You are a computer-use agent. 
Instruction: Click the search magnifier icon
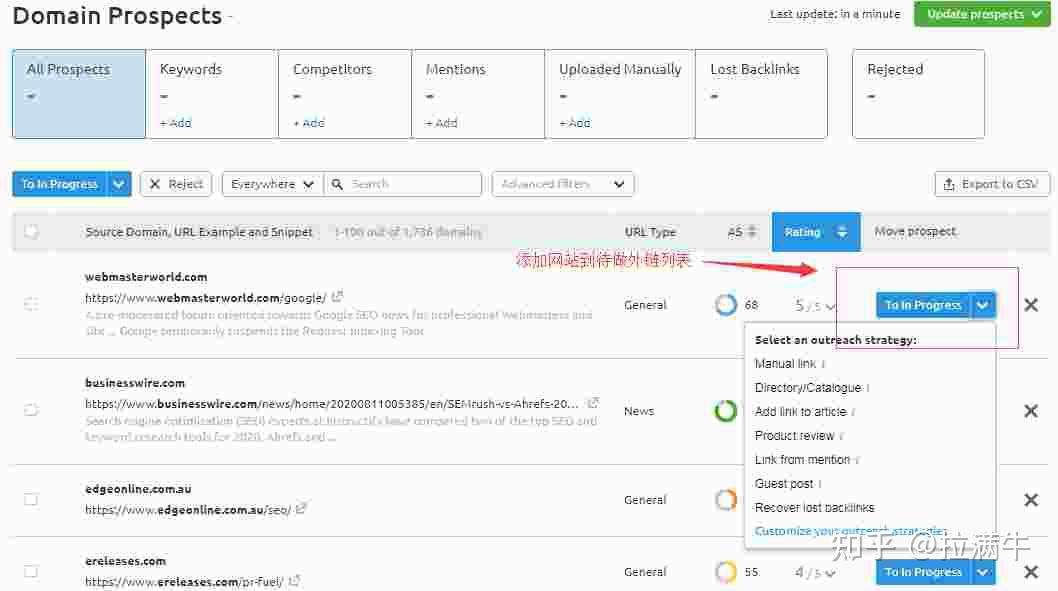click(x=338, y=184)
